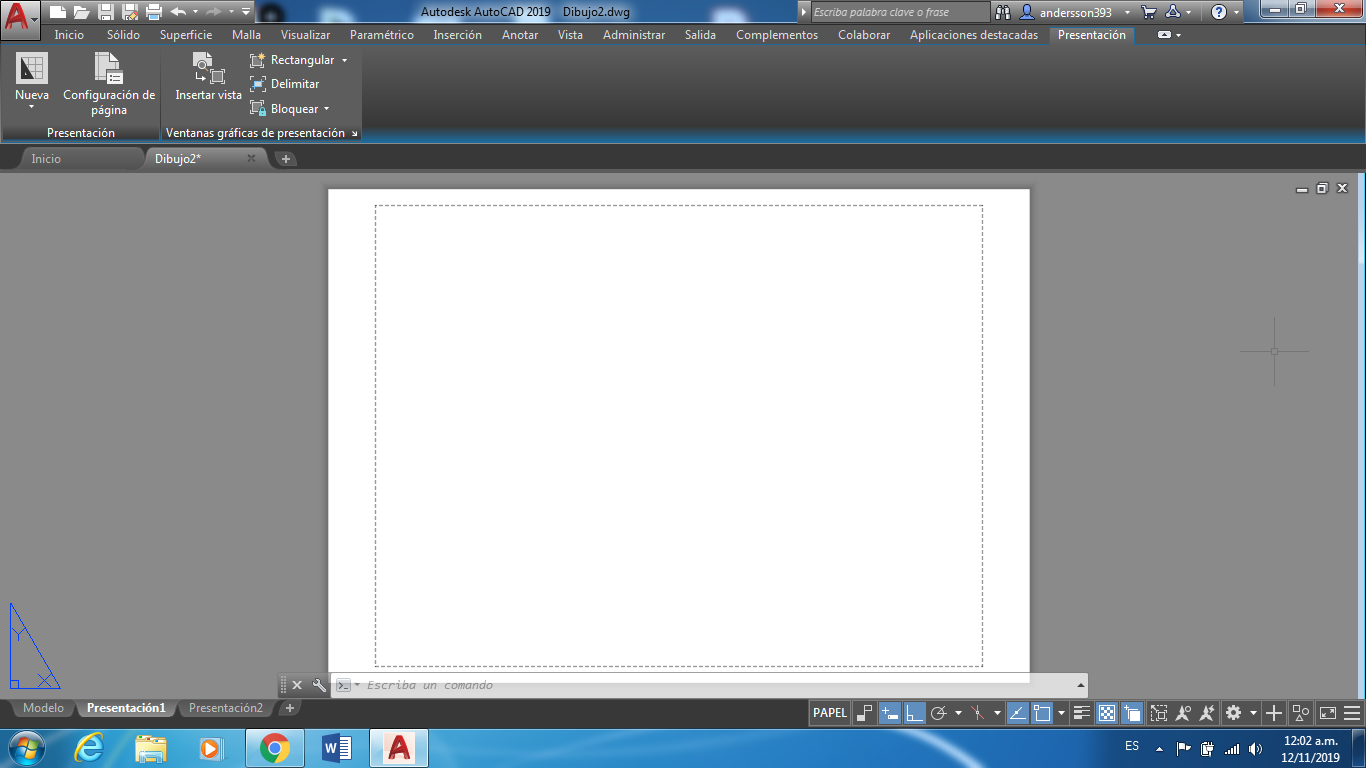This screenshot has width=1366, height=768.
Task: Select the Delimitar viewport tool
Action: [294, 84]
